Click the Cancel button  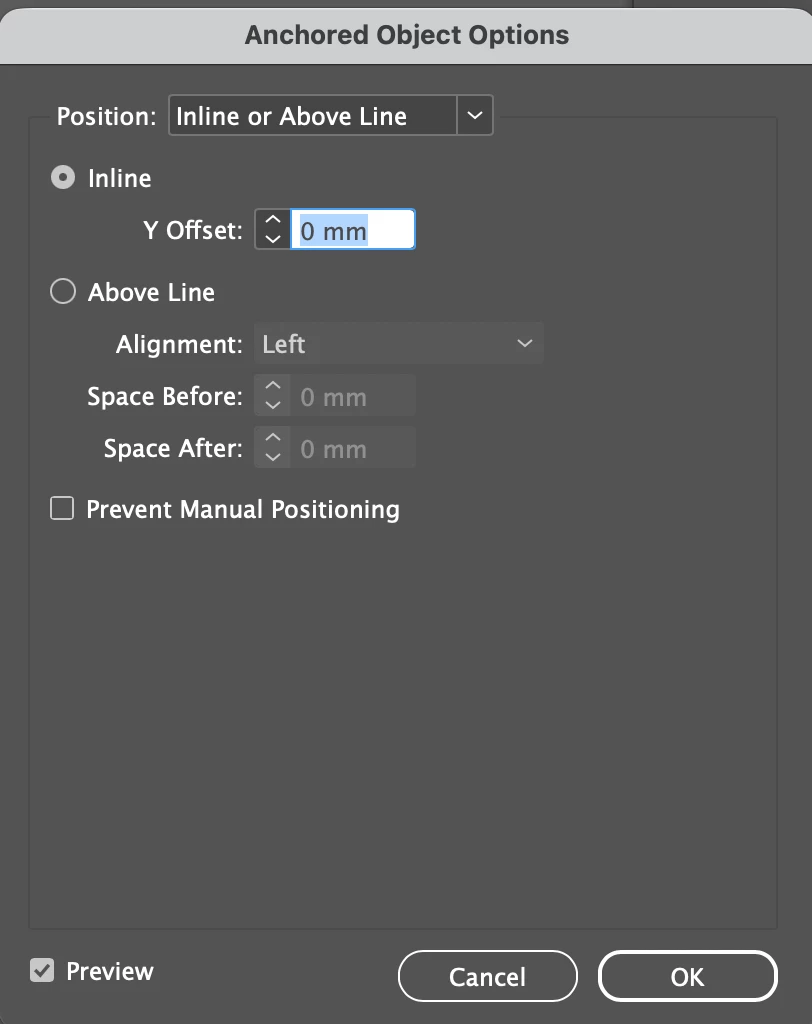[x=487, y=976]
